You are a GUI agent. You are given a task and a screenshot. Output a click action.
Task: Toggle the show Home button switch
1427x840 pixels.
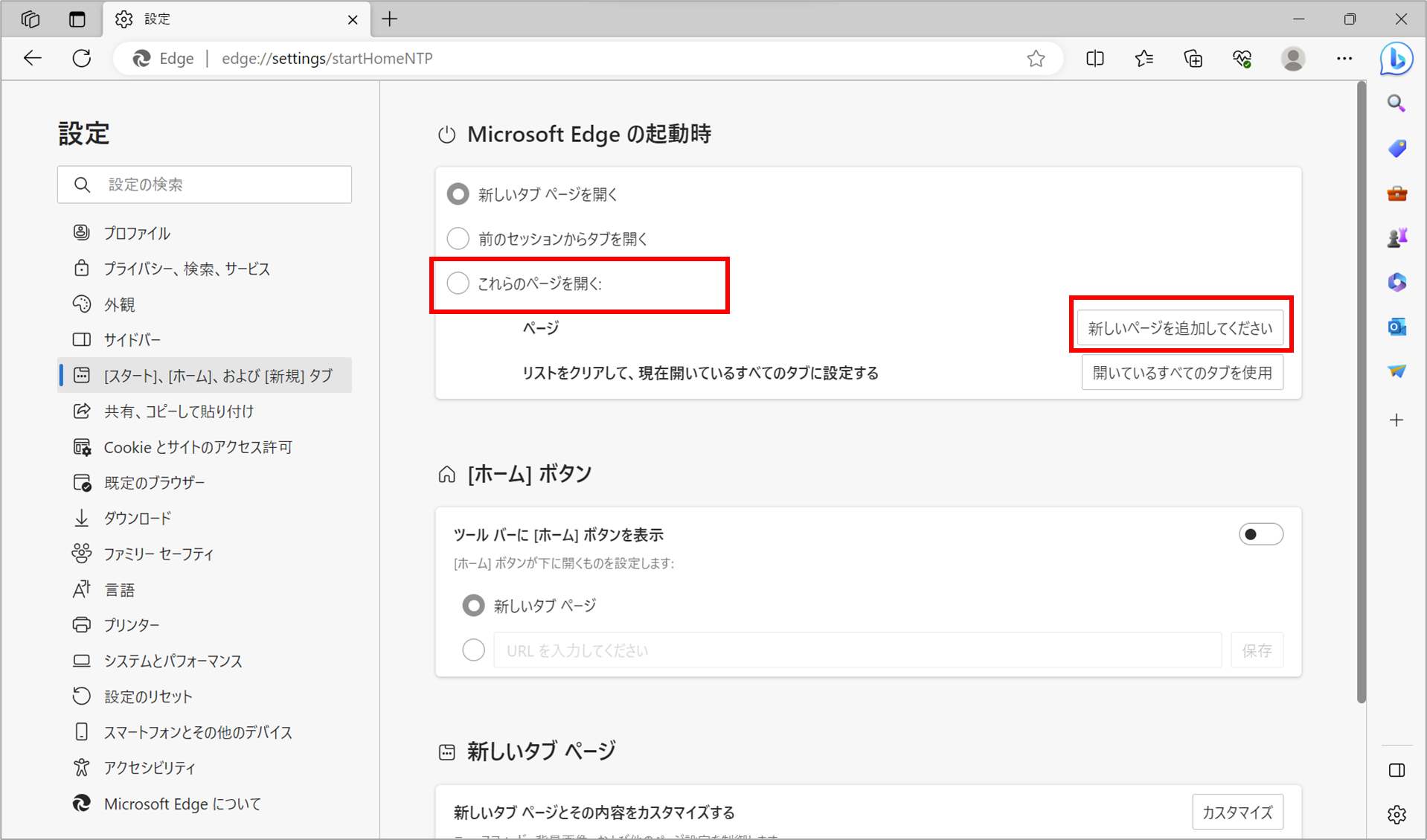pos(1260,534)
